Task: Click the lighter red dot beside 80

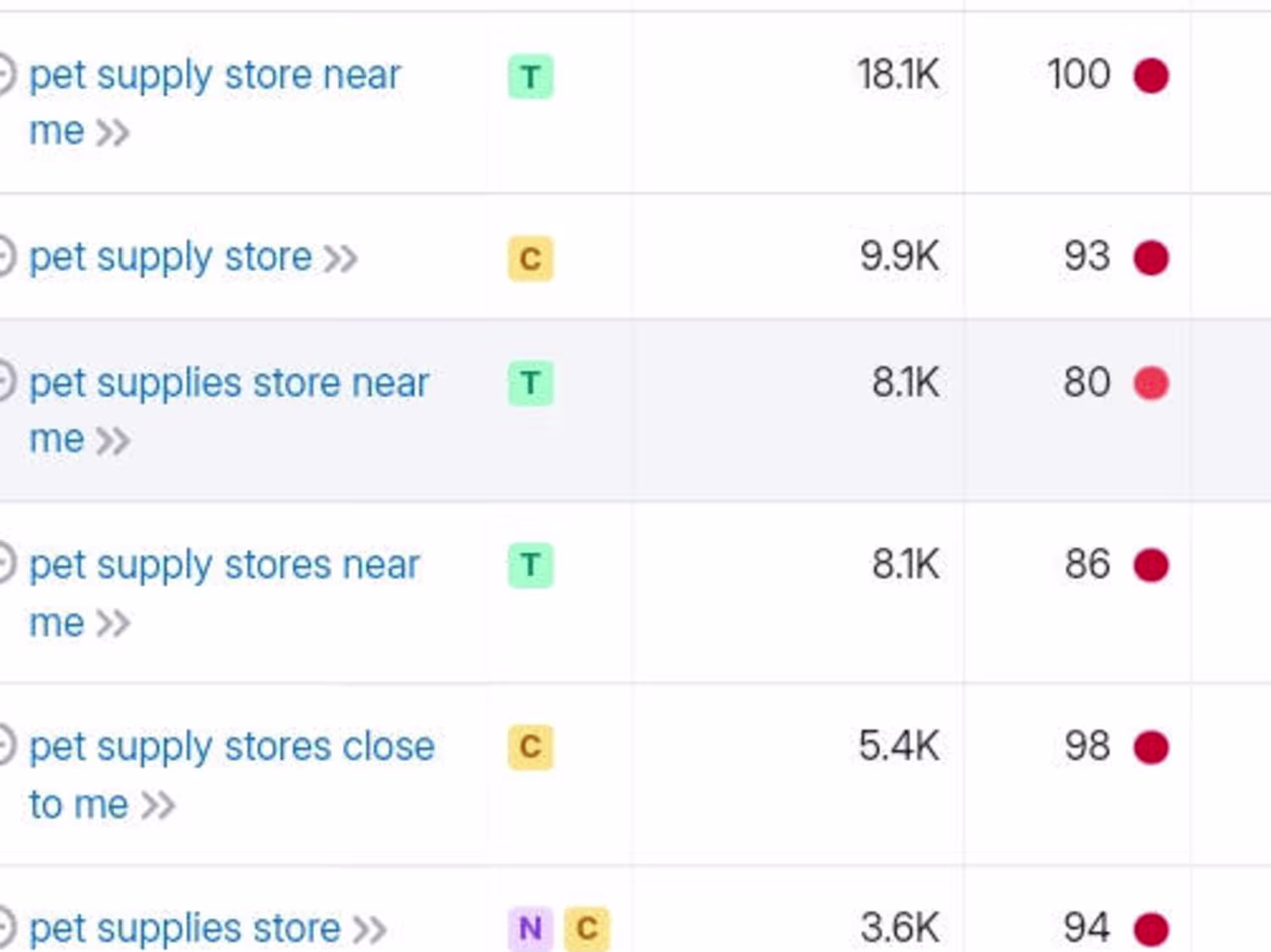Action: (1151, 383)
